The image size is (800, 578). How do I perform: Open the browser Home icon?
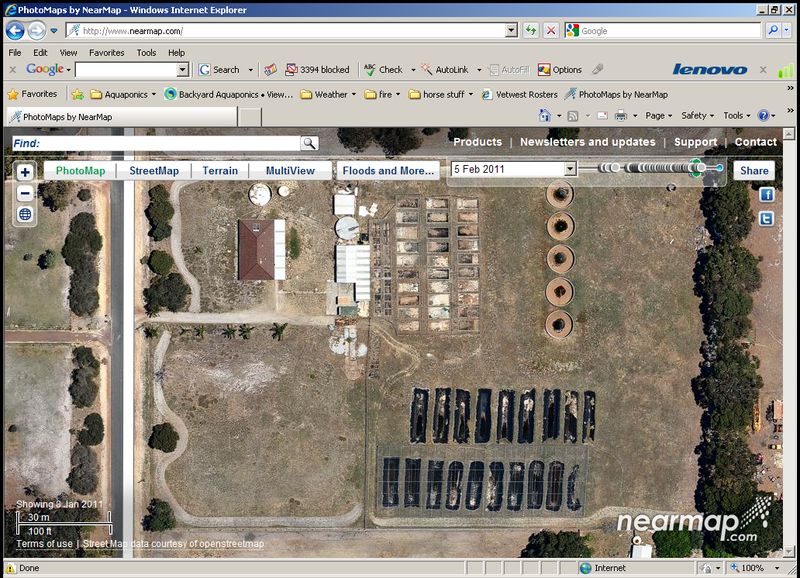[x=545, y=116]
